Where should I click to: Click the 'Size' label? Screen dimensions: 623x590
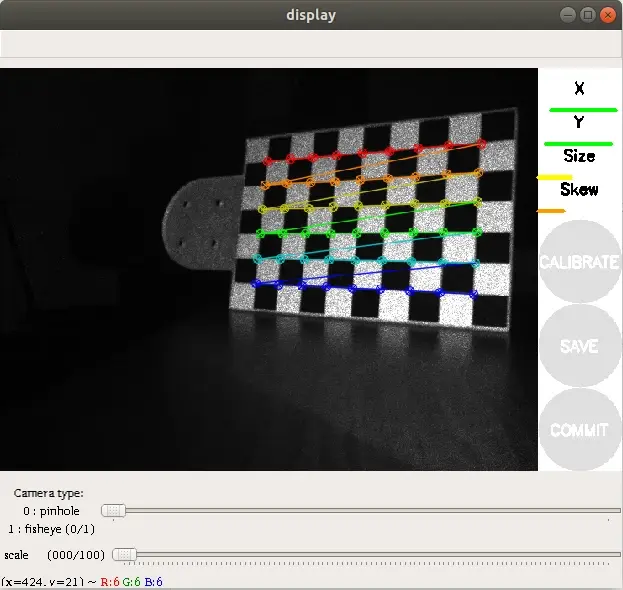(579, 156)
